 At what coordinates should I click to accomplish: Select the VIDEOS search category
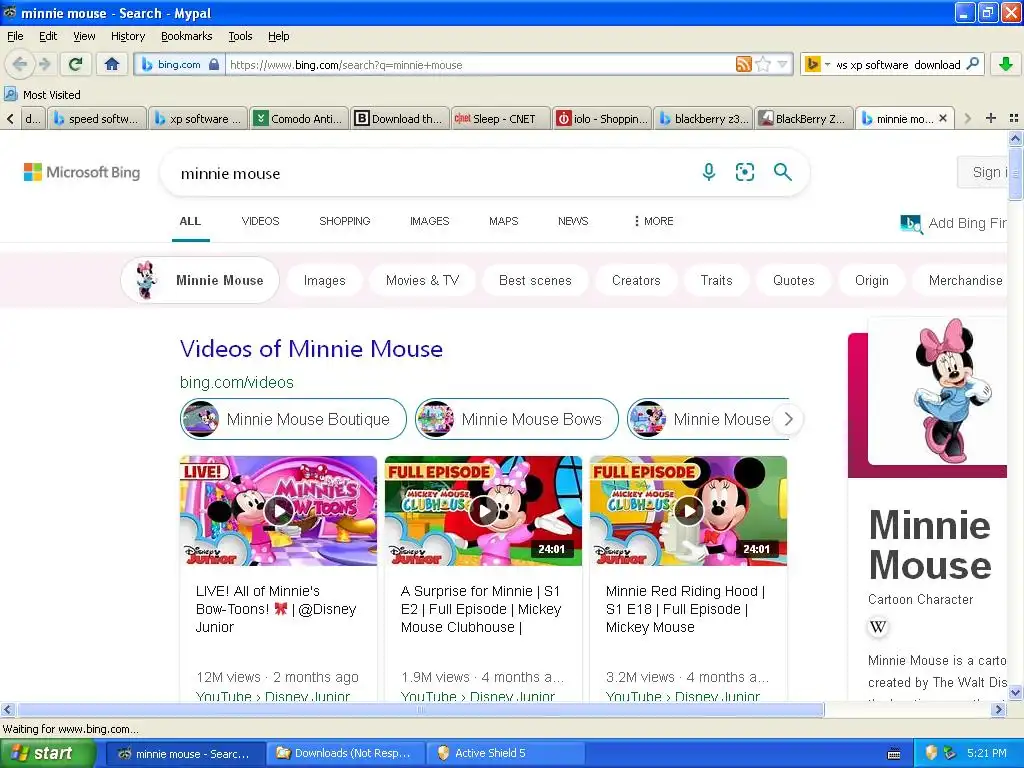coord(261,221)
